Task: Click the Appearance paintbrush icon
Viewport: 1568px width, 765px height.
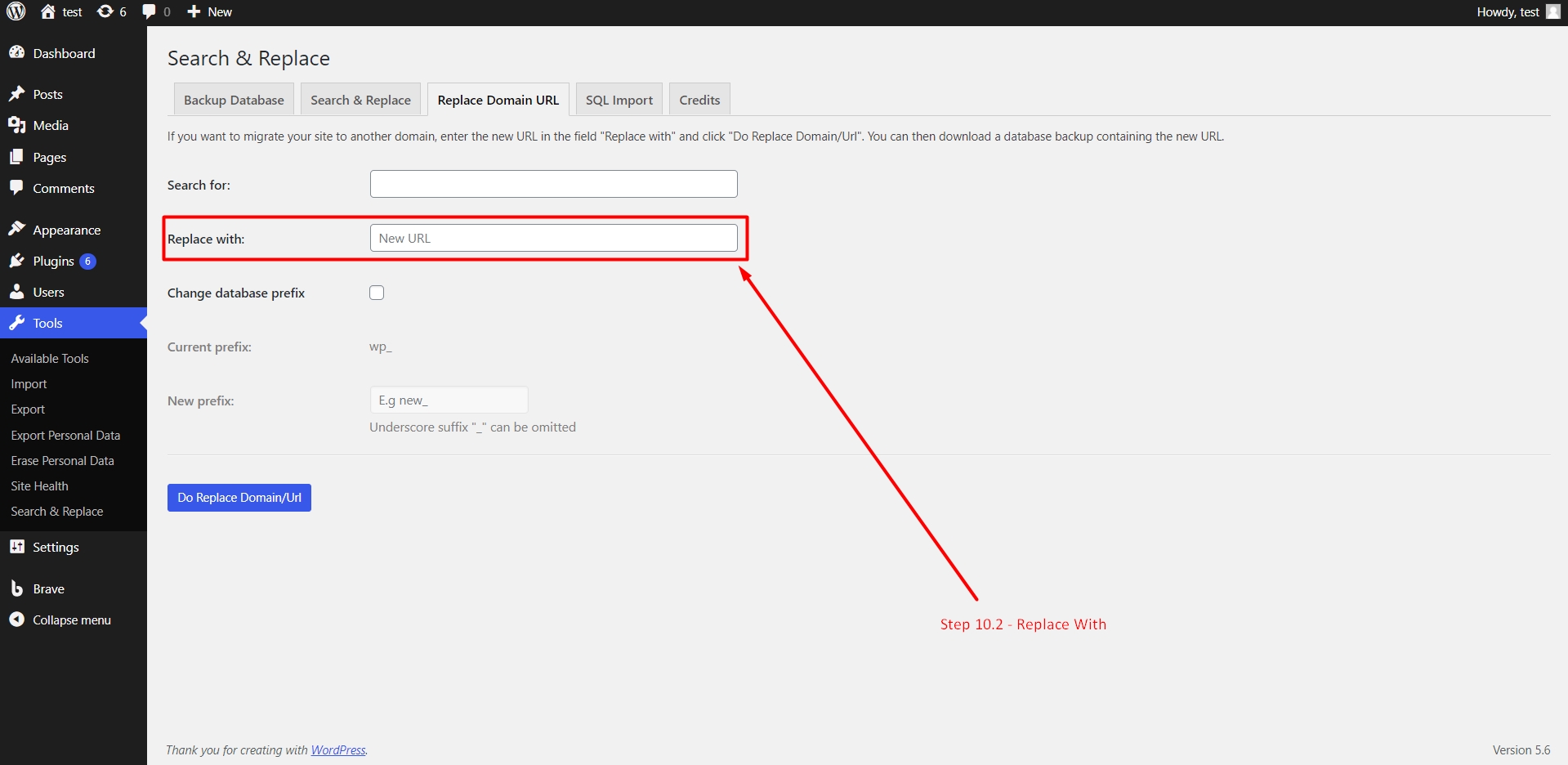Action: 17,230
